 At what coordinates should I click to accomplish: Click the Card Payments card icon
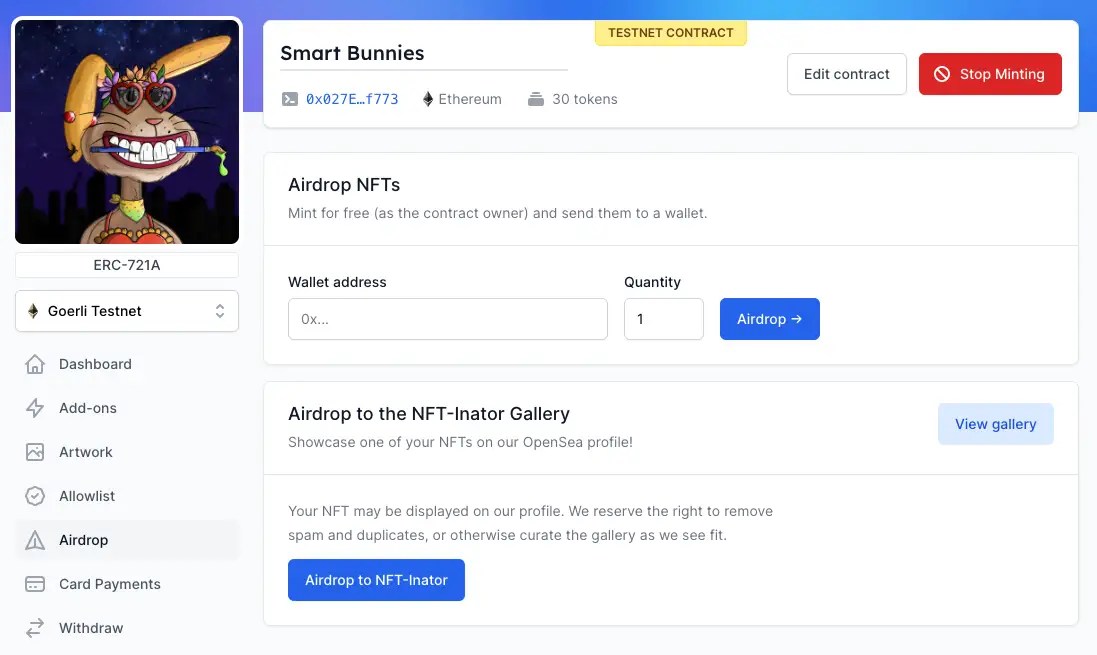[36, 584]
